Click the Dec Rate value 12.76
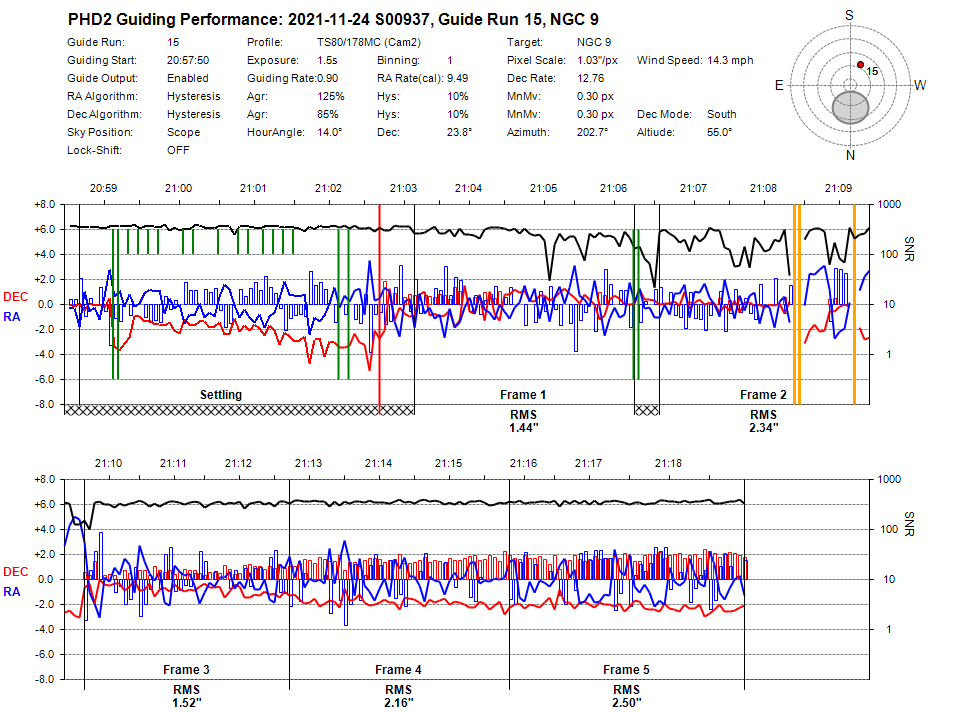The width and height of the screenshot is (956, 712). pyautogui.click(x=590, y=78)
